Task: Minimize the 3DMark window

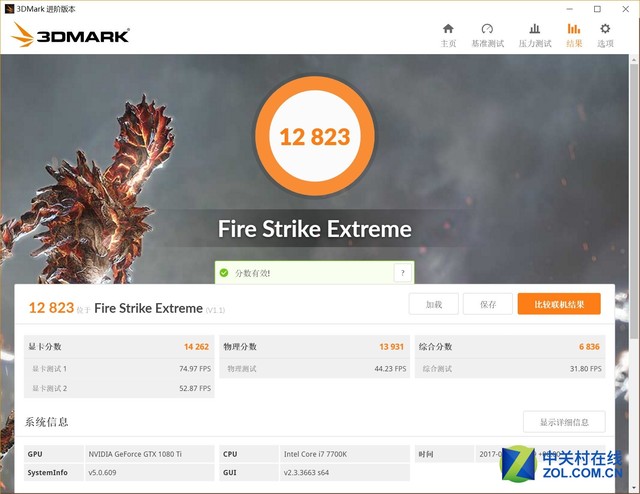Action: [570, 9]
